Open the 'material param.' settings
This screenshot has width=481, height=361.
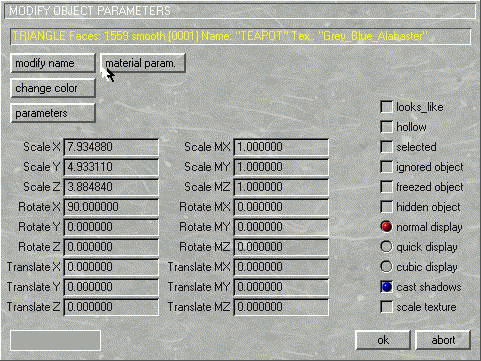(143, 63)
